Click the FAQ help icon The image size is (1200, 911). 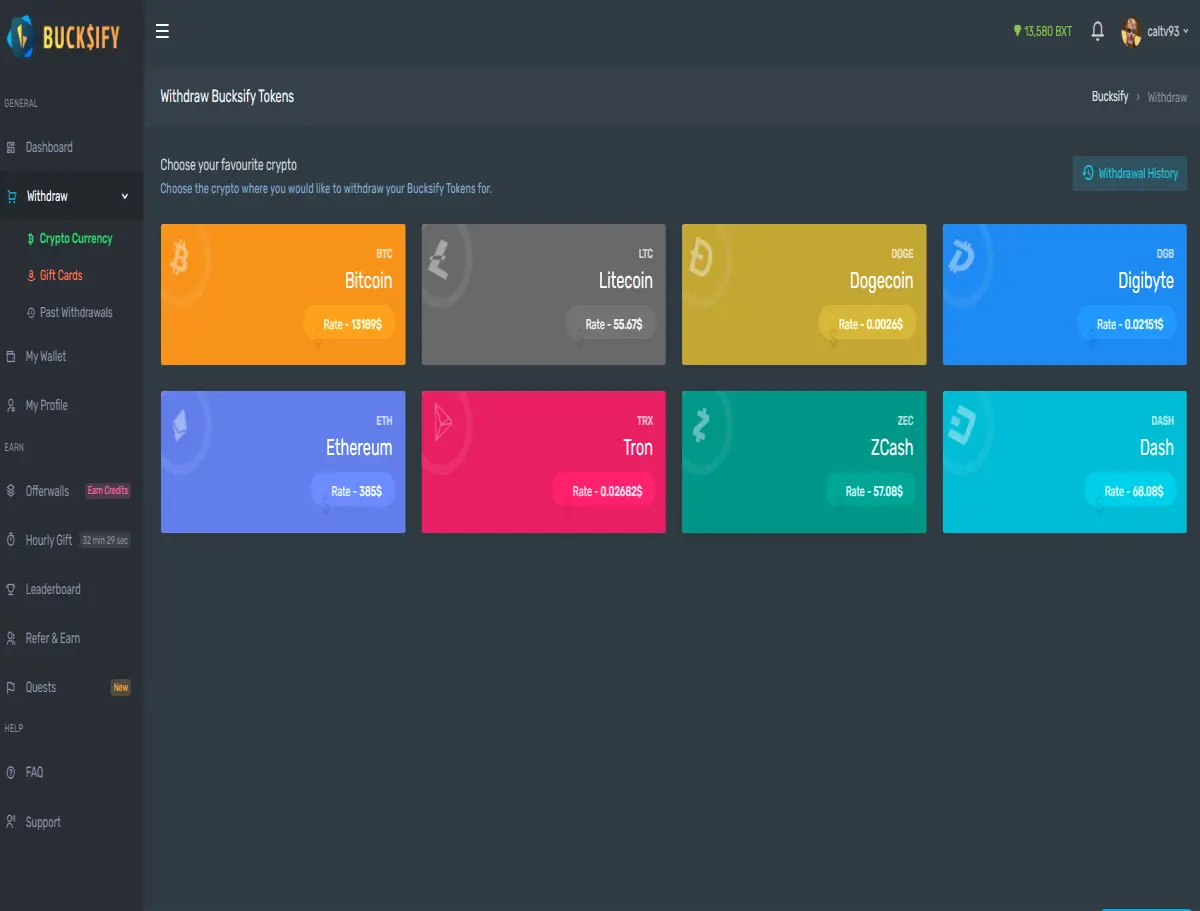coord(11,772)
